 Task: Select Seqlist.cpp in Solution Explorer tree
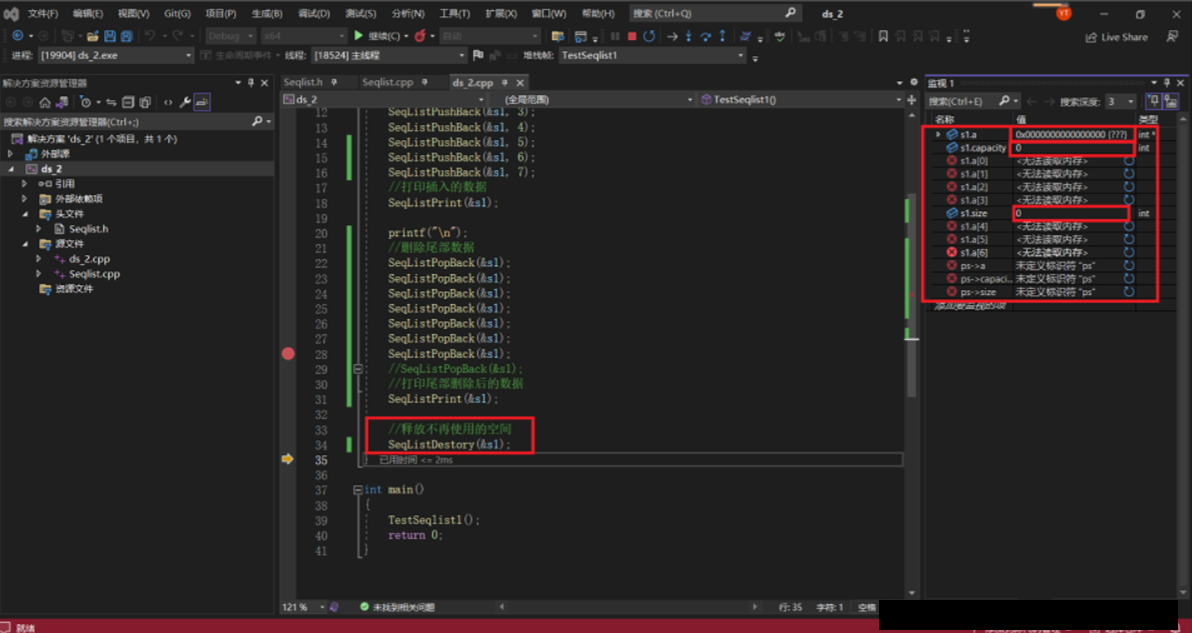[94, 274]
